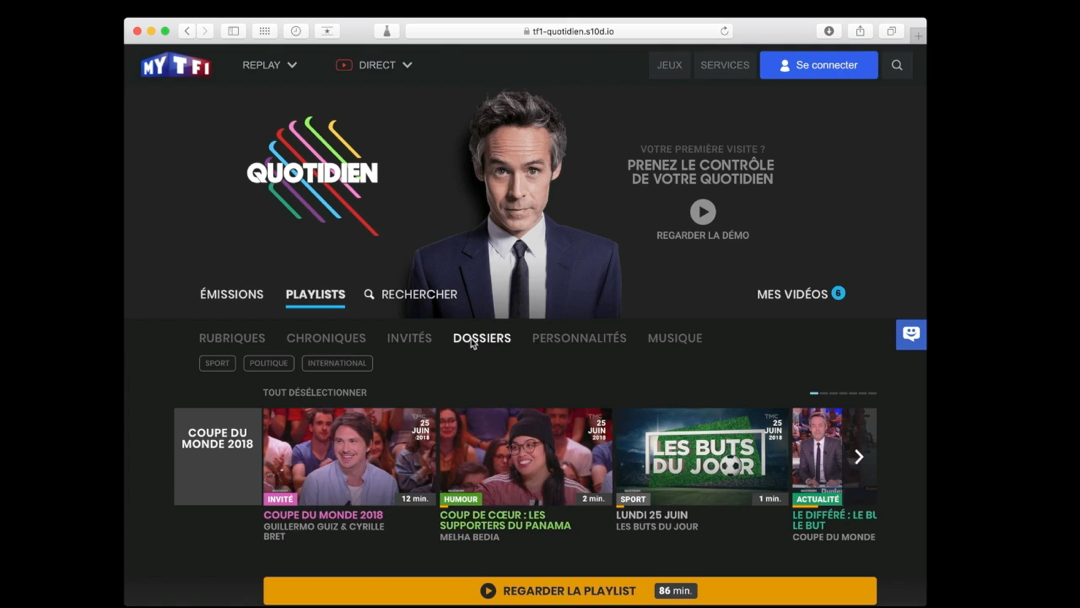Open the Rechercher tab
The image size is (1080, 608).
411,294
